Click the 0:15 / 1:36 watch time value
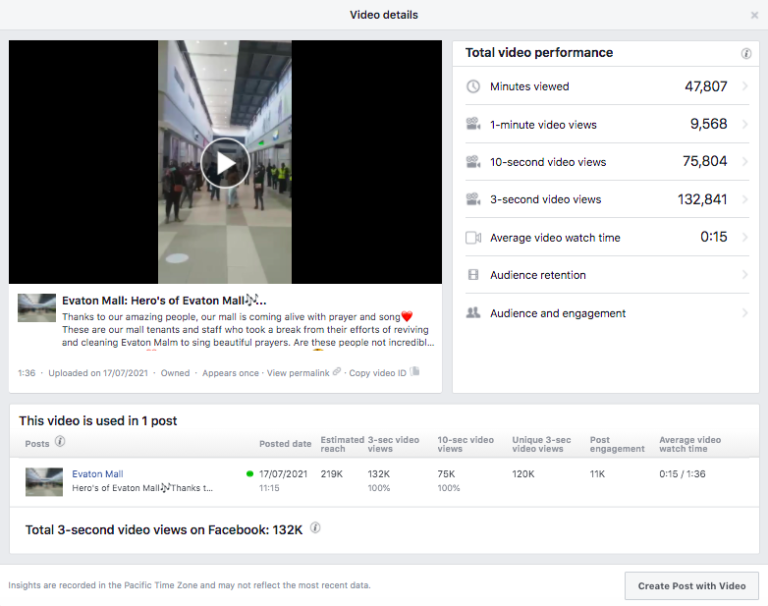Screen dimensions: 768x606 682,474
